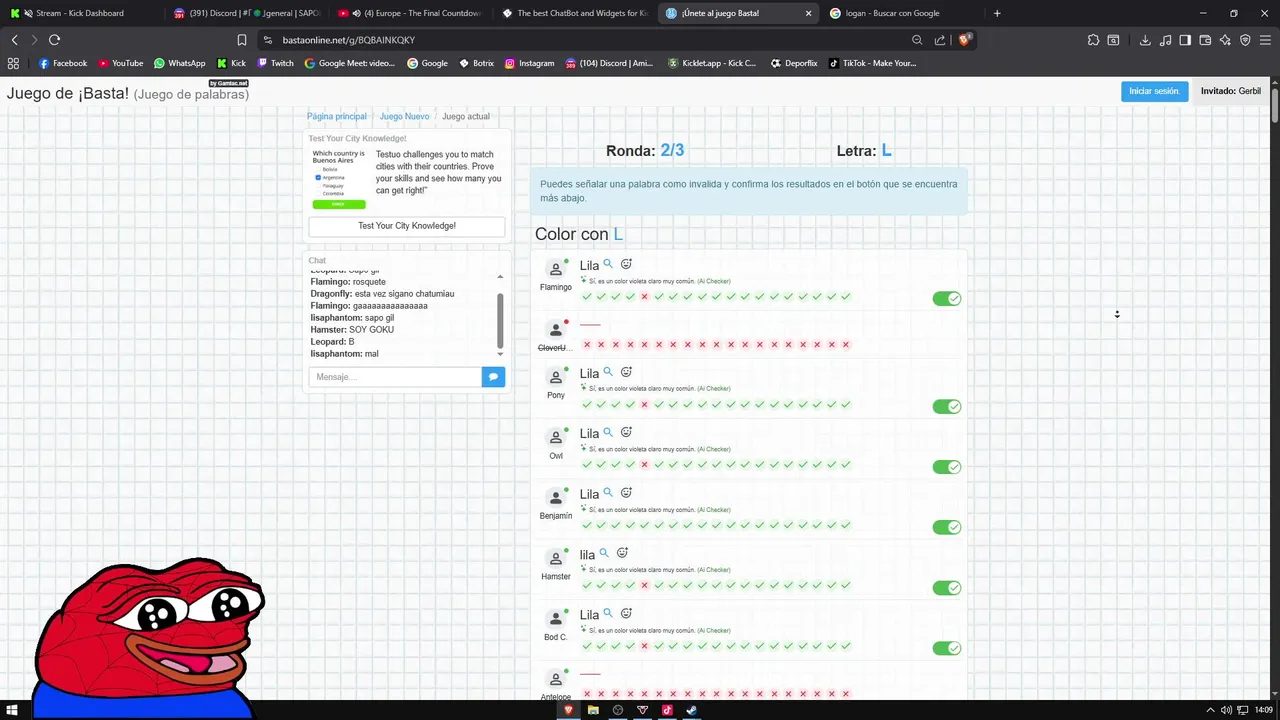Click the page vertical scrollbar
Image resolution: width=1280 pixels, height=720 pixels.
pyautogui.click(x=1274, y=388)
